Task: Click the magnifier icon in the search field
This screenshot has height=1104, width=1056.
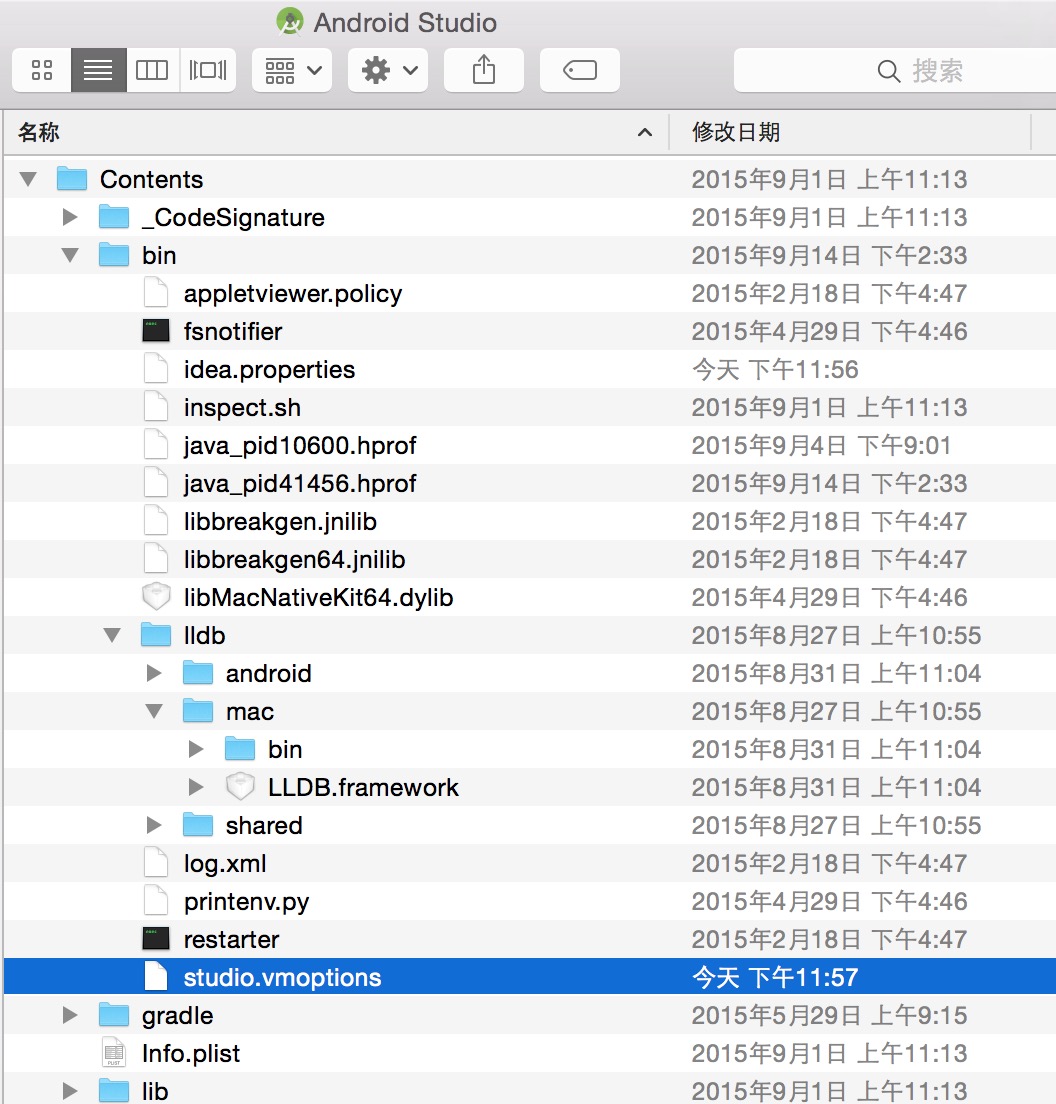Action: tap(888, 70)
